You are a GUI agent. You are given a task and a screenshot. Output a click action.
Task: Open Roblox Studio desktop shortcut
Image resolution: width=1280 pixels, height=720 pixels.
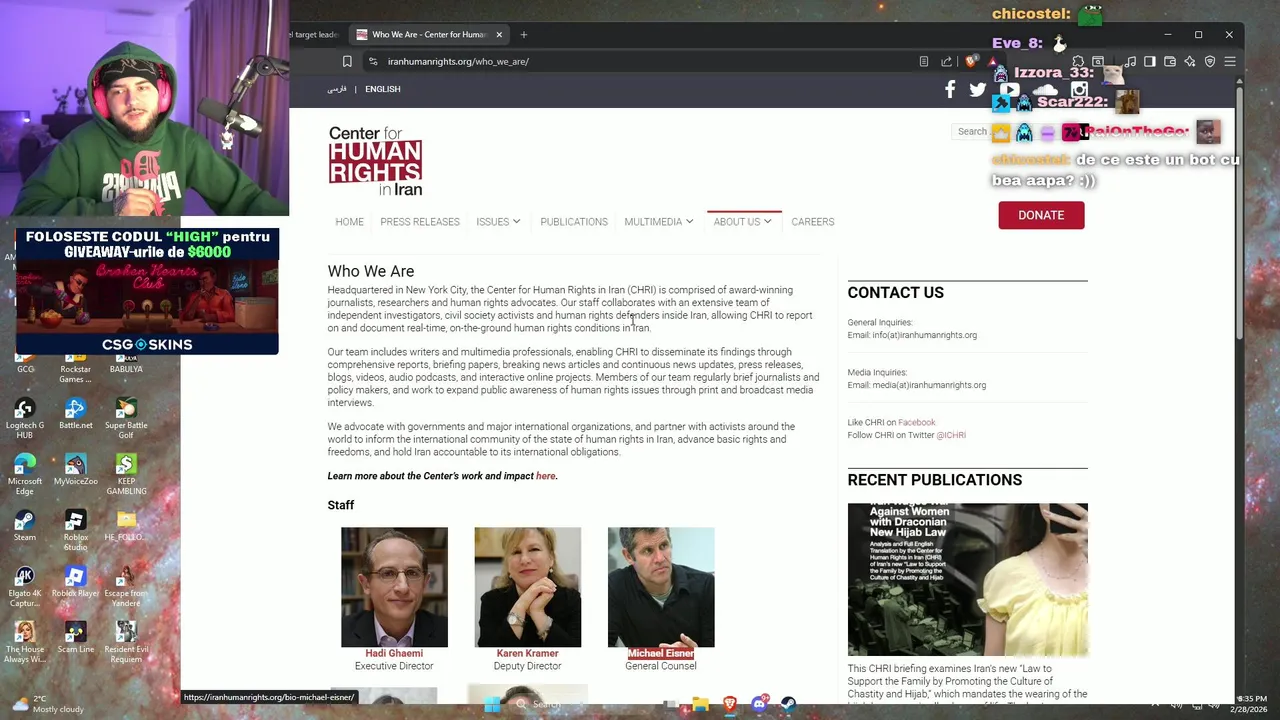click(x=75, y=530)
